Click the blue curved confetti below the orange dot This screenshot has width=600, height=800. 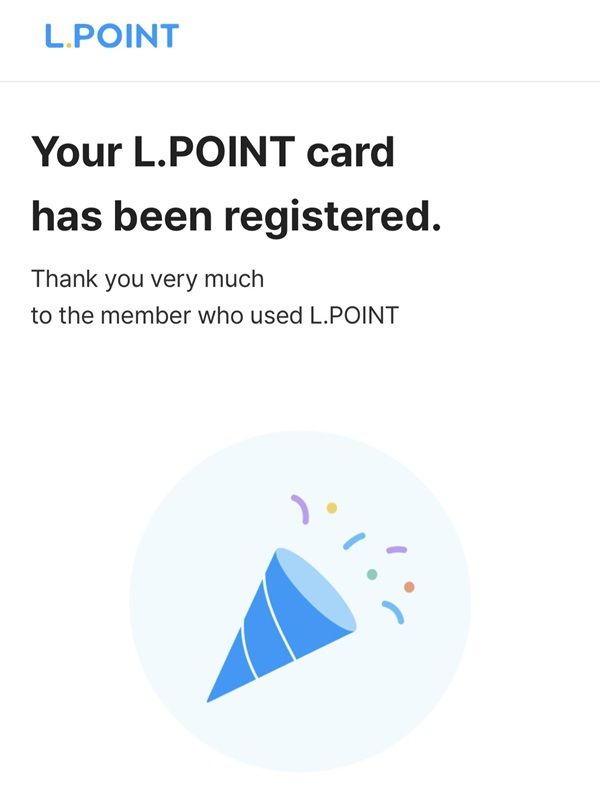click(393, 611)
